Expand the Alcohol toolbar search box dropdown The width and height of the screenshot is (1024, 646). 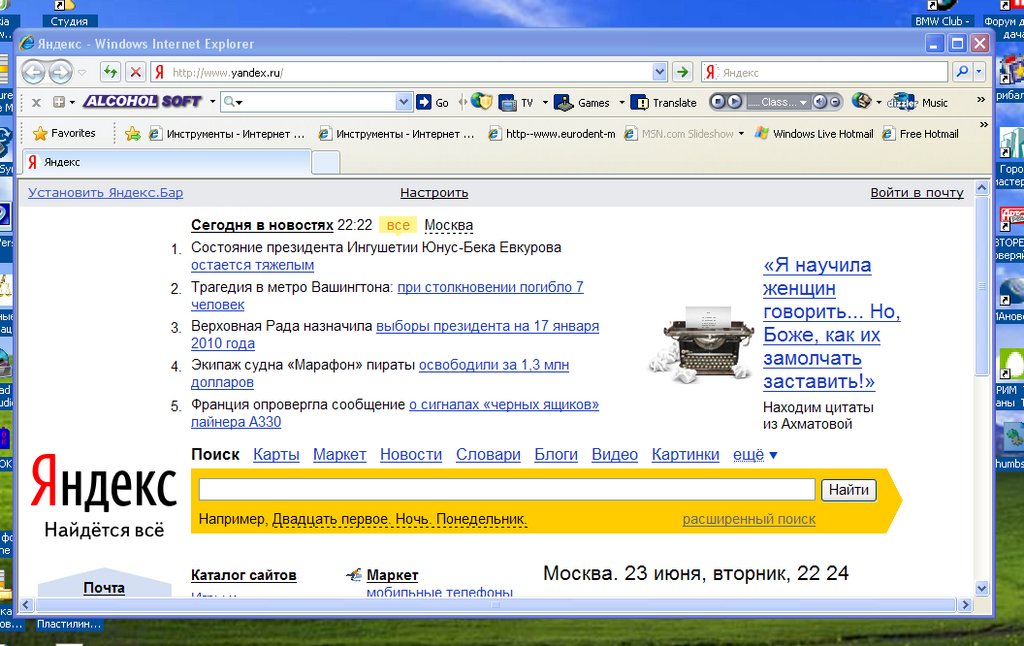pos(404,102)
